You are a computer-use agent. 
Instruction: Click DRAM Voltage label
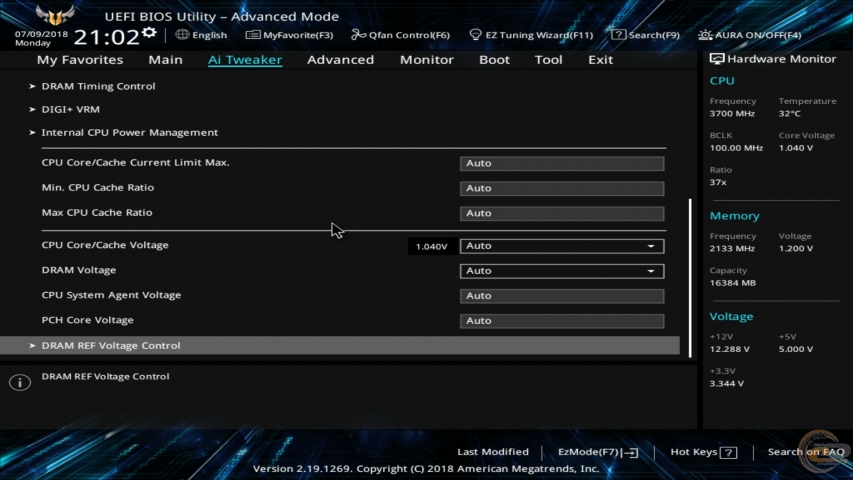click(79, 270)
